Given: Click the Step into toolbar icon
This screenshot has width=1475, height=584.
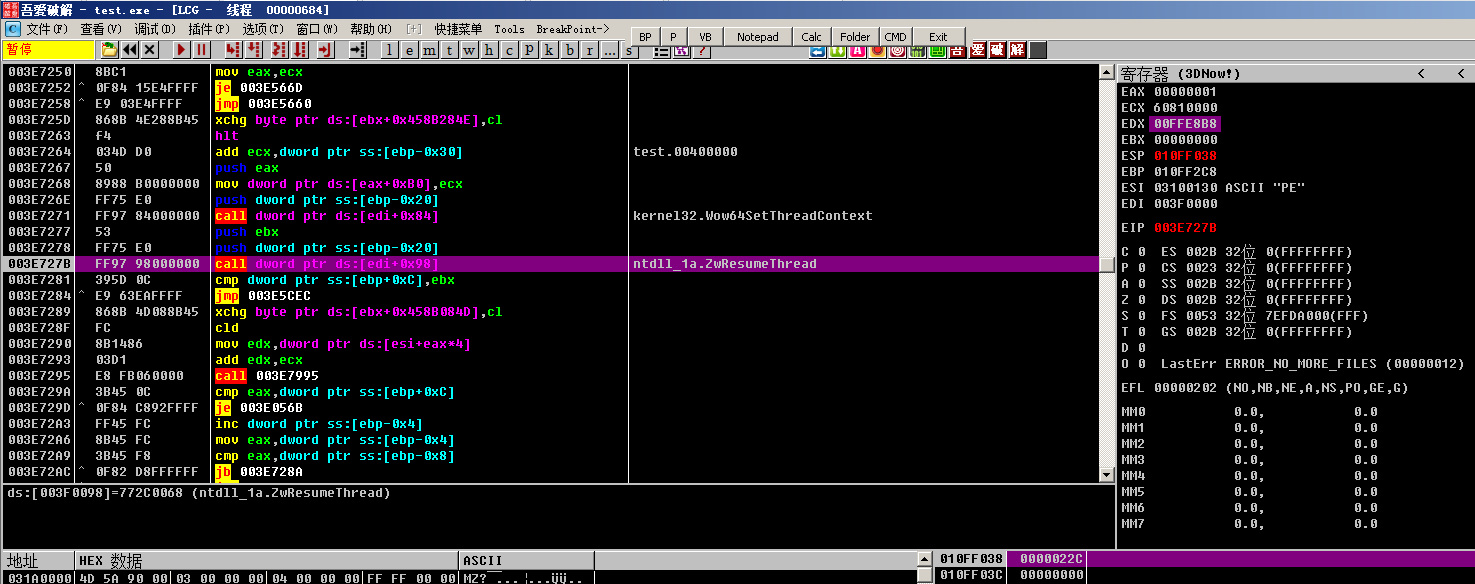Looking at the screenshot, I should coord(232,50).
